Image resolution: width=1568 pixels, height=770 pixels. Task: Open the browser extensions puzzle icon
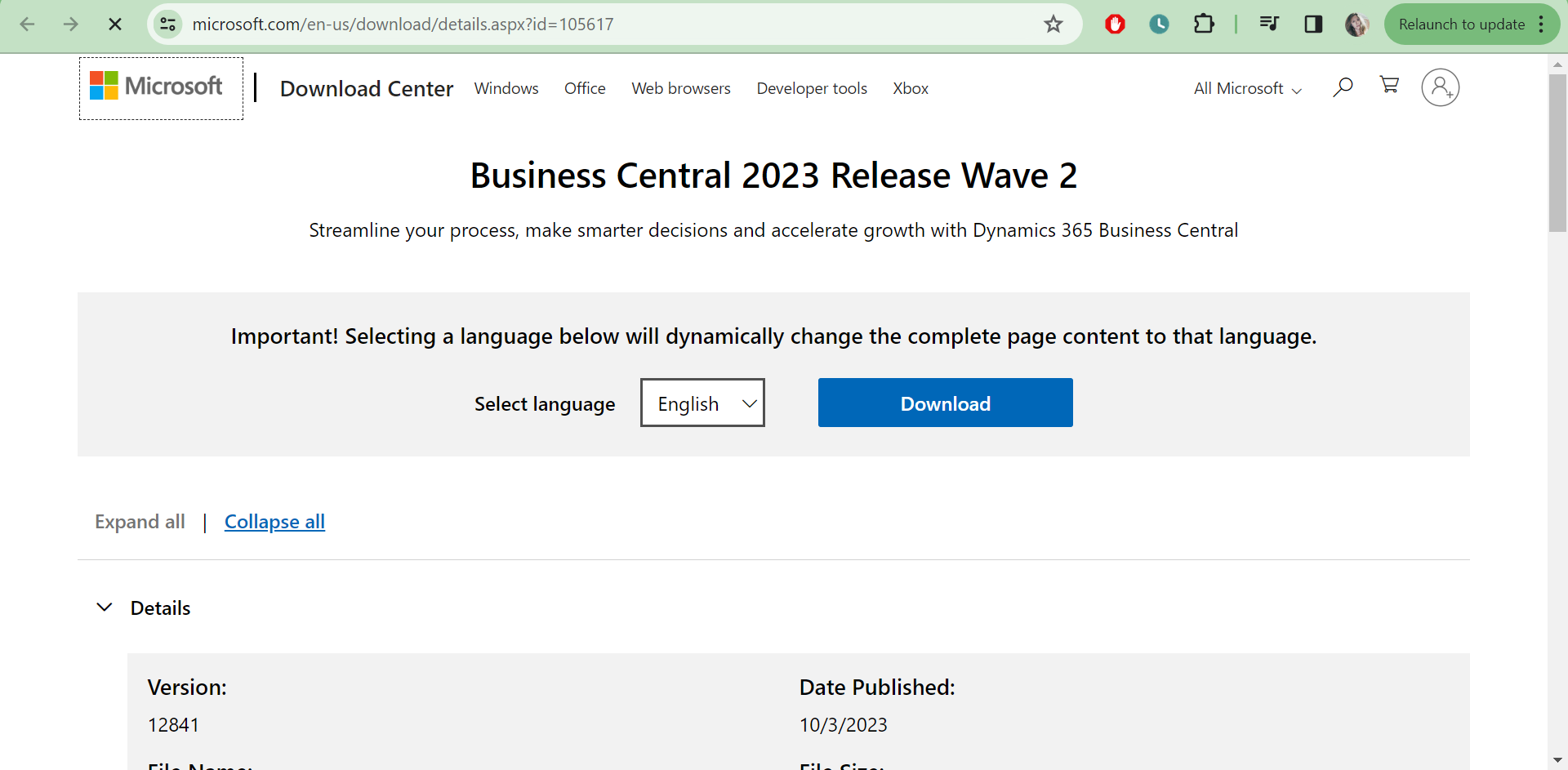[1203, 24]
